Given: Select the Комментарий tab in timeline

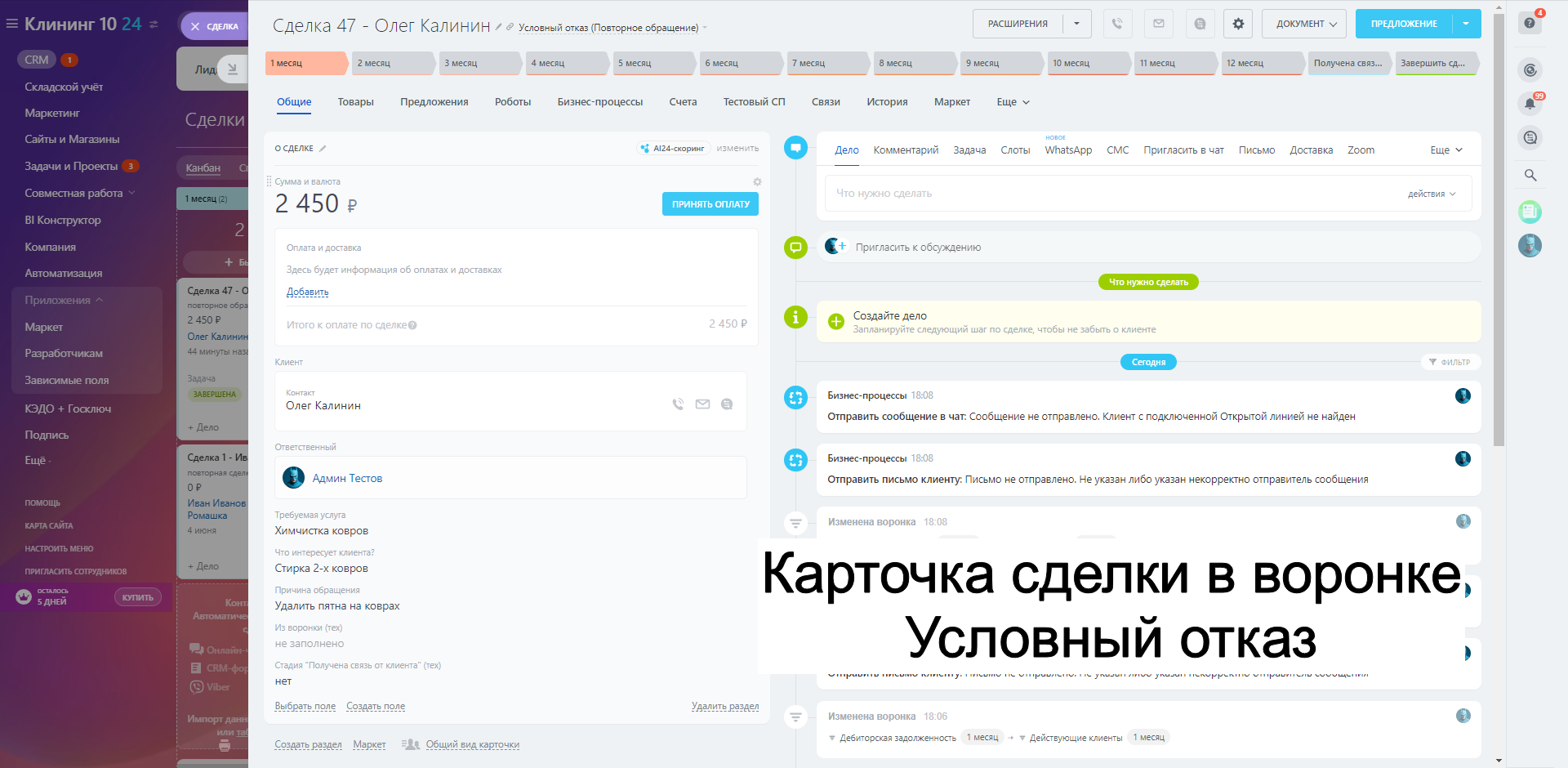Looking at the screenshot, I should coord(906,150).
